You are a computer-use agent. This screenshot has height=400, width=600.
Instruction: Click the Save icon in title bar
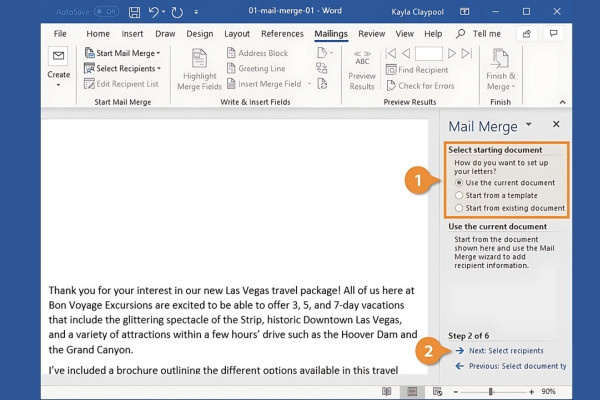coord(134,12)
